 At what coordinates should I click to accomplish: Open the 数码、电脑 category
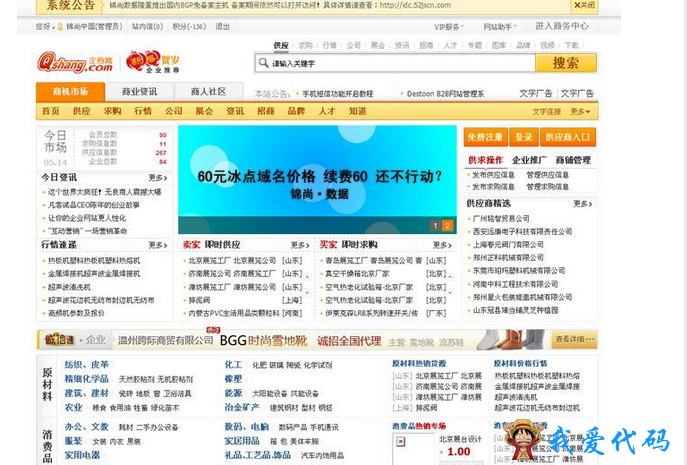[x=247, y=426]
